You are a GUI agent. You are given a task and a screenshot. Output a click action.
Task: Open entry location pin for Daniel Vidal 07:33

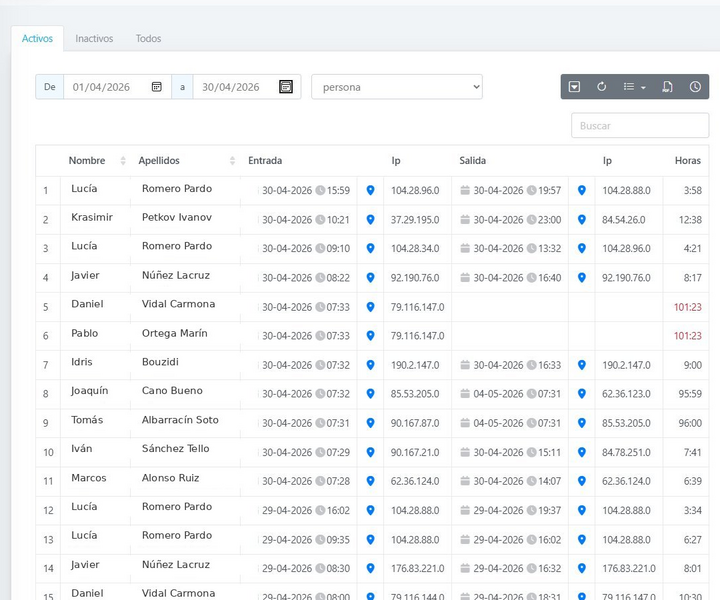click(371, 307)
